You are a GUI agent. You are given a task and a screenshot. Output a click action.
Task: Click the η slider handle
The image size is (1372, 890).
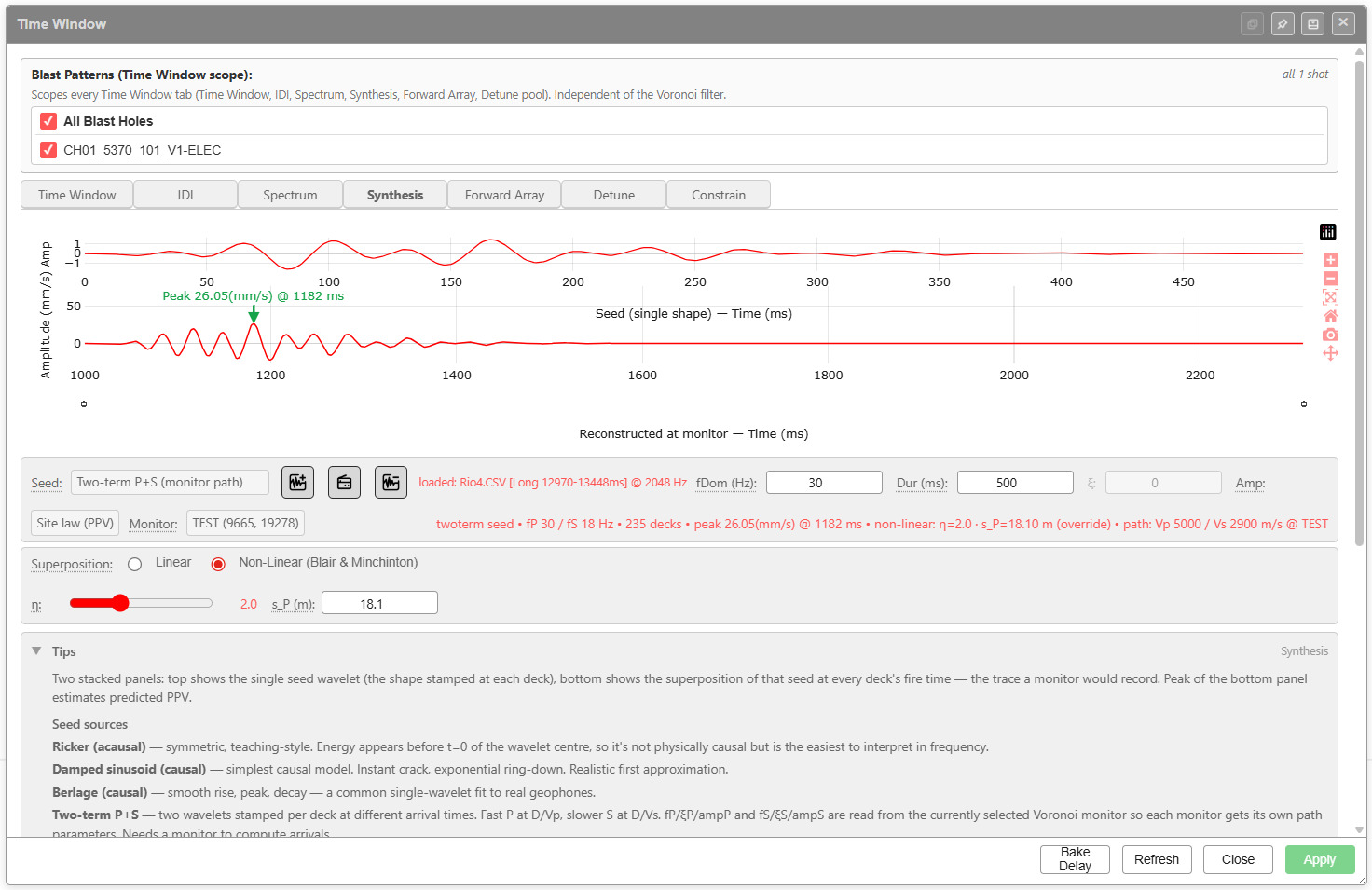[120, 603]
